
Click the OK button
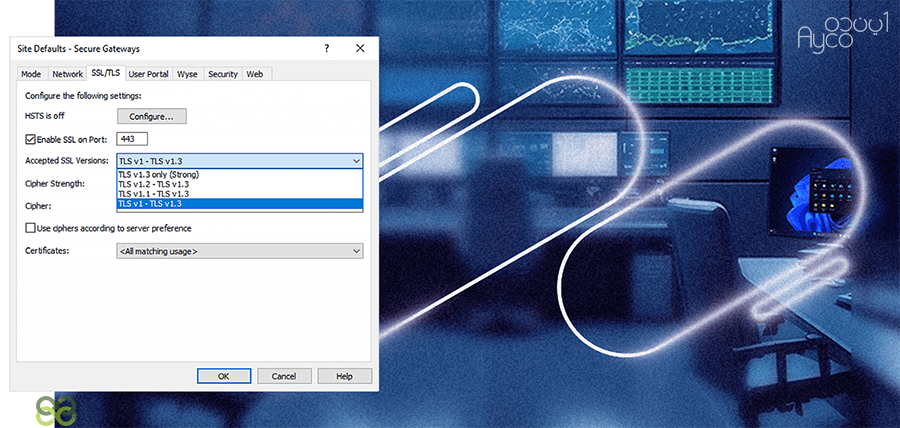(x=224, y=376)
